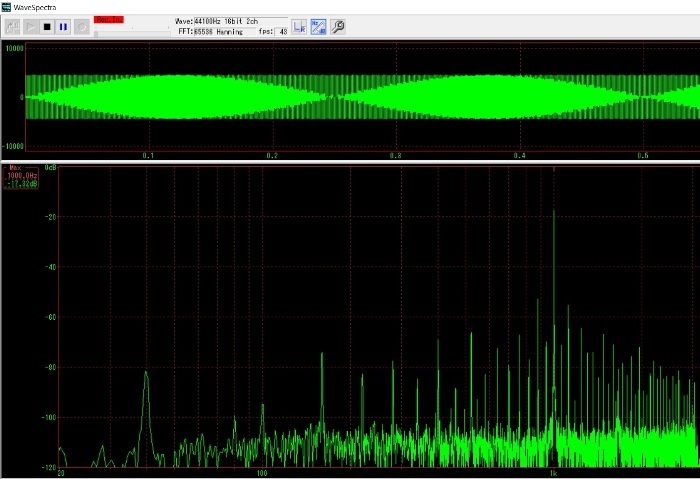The width and height of the screenshot is (700, 479).
Task: Stop the recording with the stop button
Action: [x=47, y=27]
